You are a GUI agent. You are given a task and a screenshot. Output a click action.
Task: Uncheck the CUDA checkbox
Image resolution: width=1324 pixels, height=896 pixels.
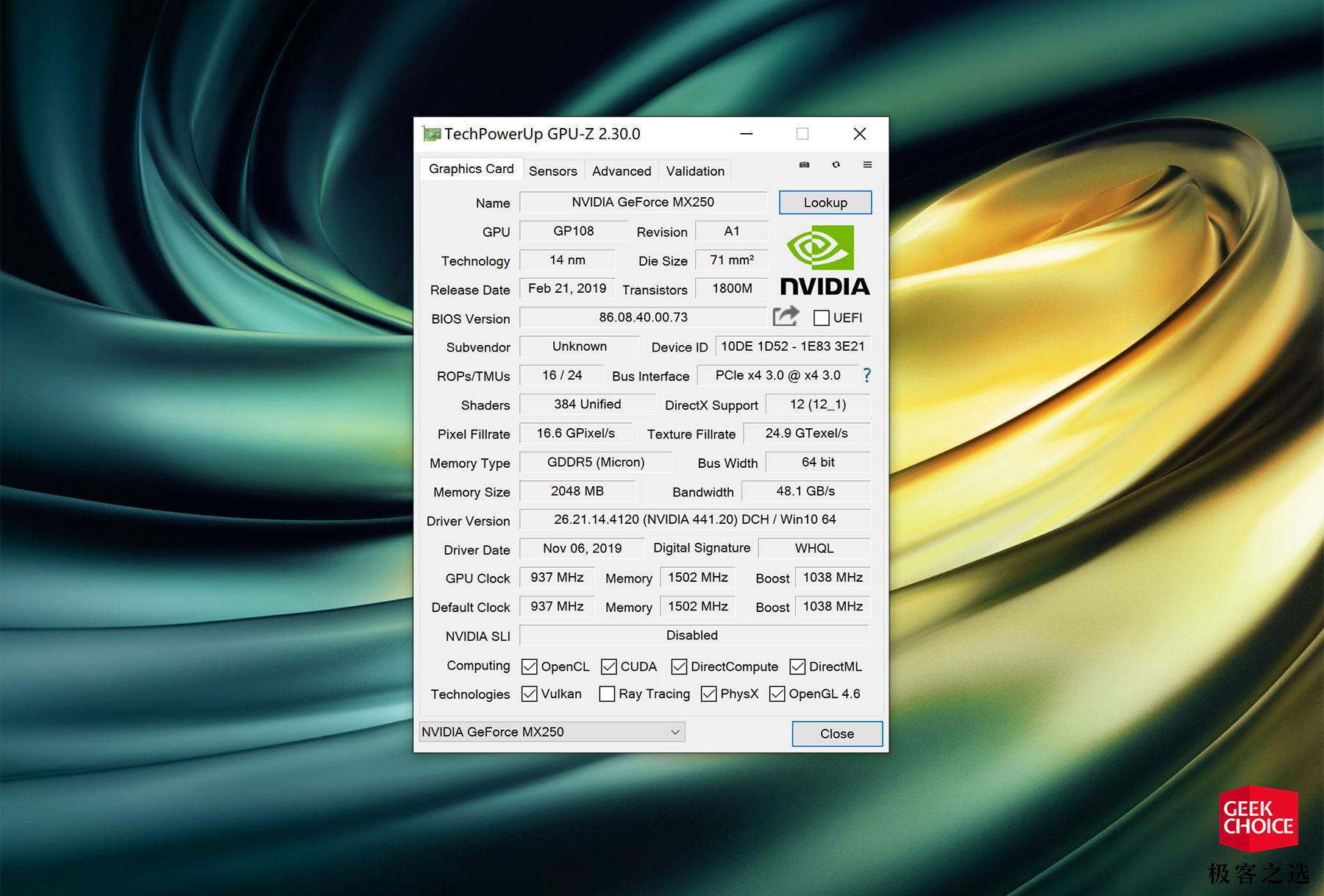(609, 666)
